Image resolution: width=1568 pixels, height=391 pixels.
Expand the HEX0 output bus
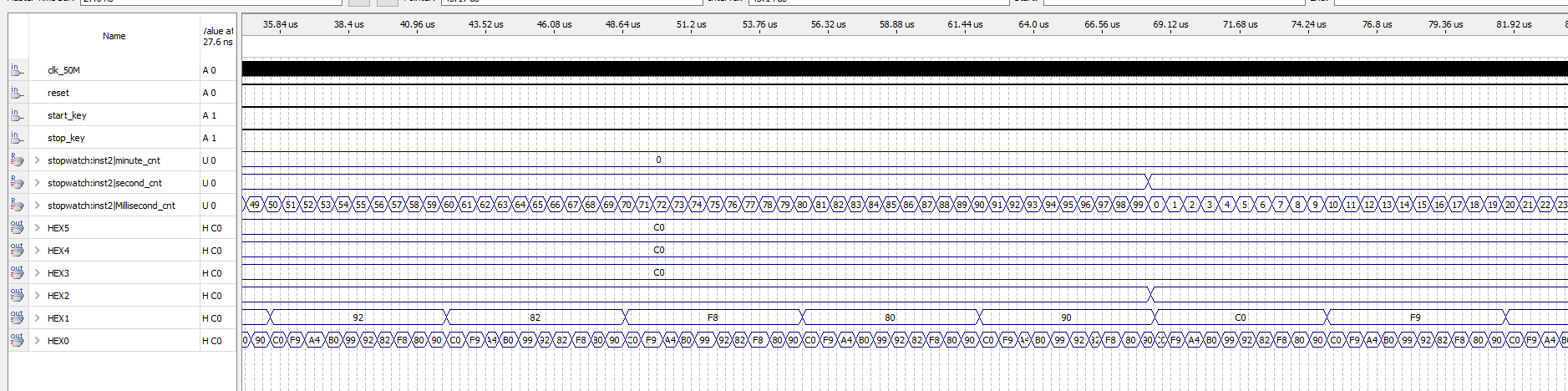pyautogui.click(x=38, y=340)
